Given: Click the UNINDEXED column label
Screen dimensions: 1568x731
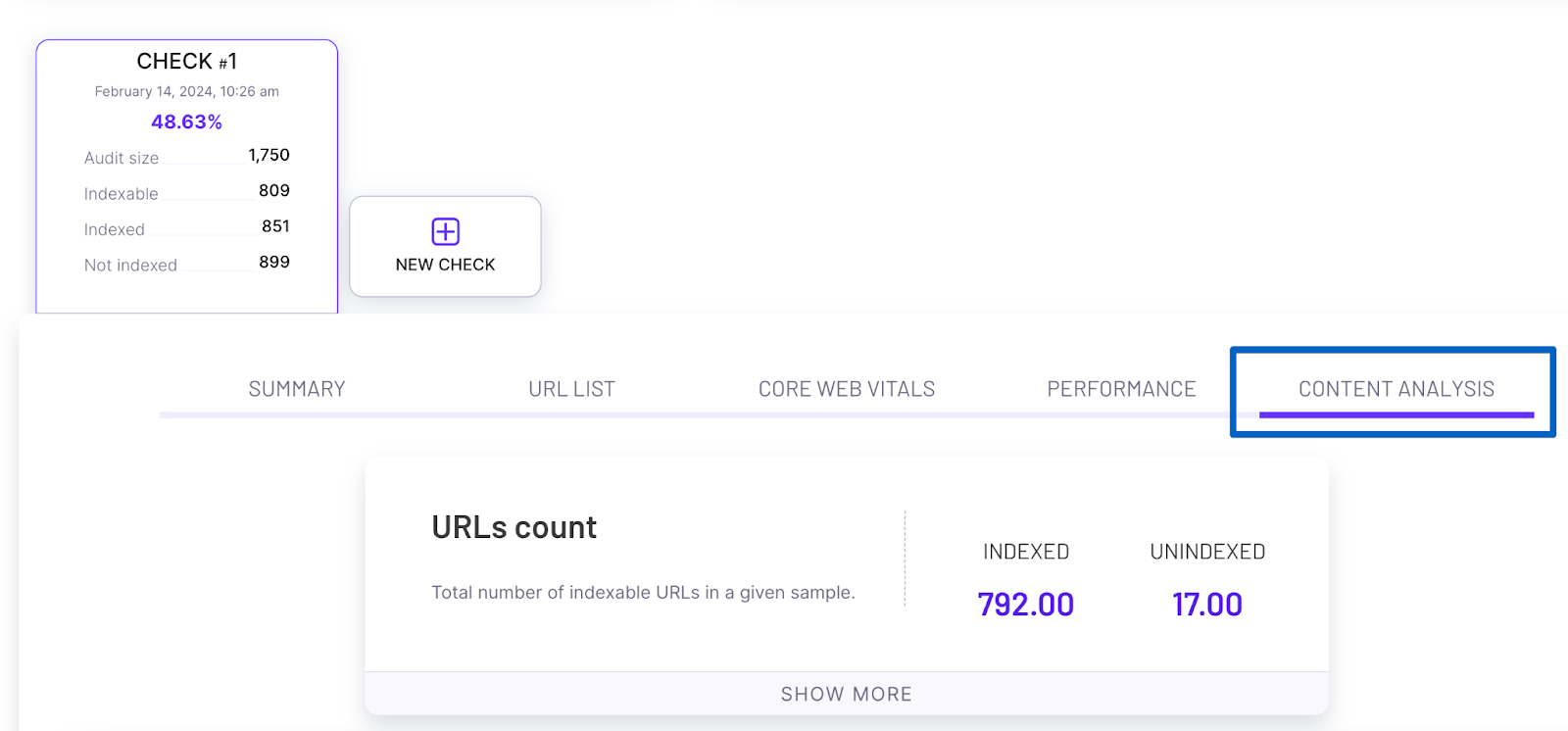Looking at the screenshot, I should point(1206,552).
